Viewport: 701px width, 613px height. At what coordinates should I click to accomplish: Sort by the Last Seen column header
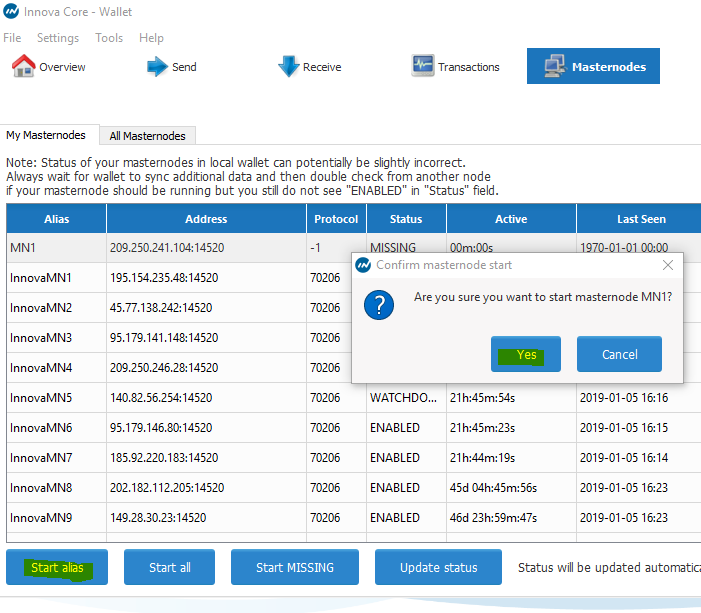coord(641,219)
